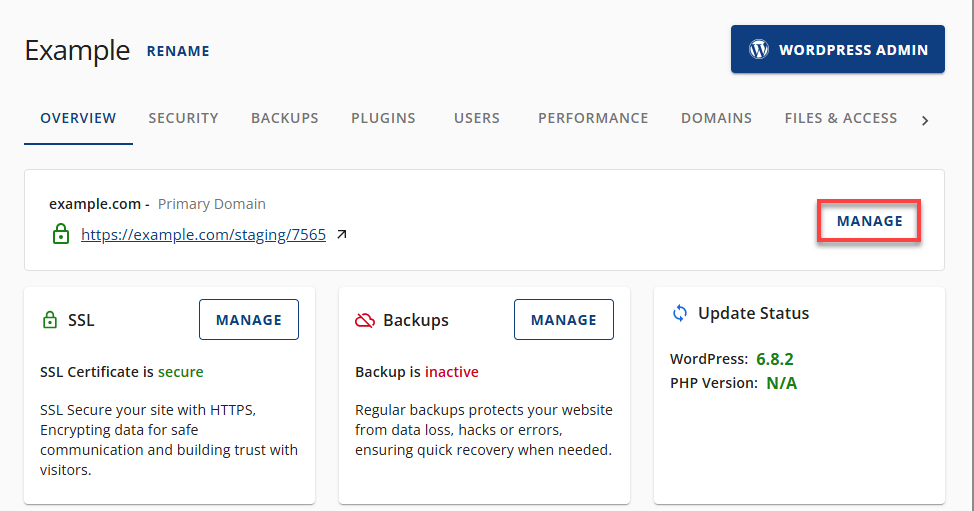Click the red Backups cloud icon

365,321
